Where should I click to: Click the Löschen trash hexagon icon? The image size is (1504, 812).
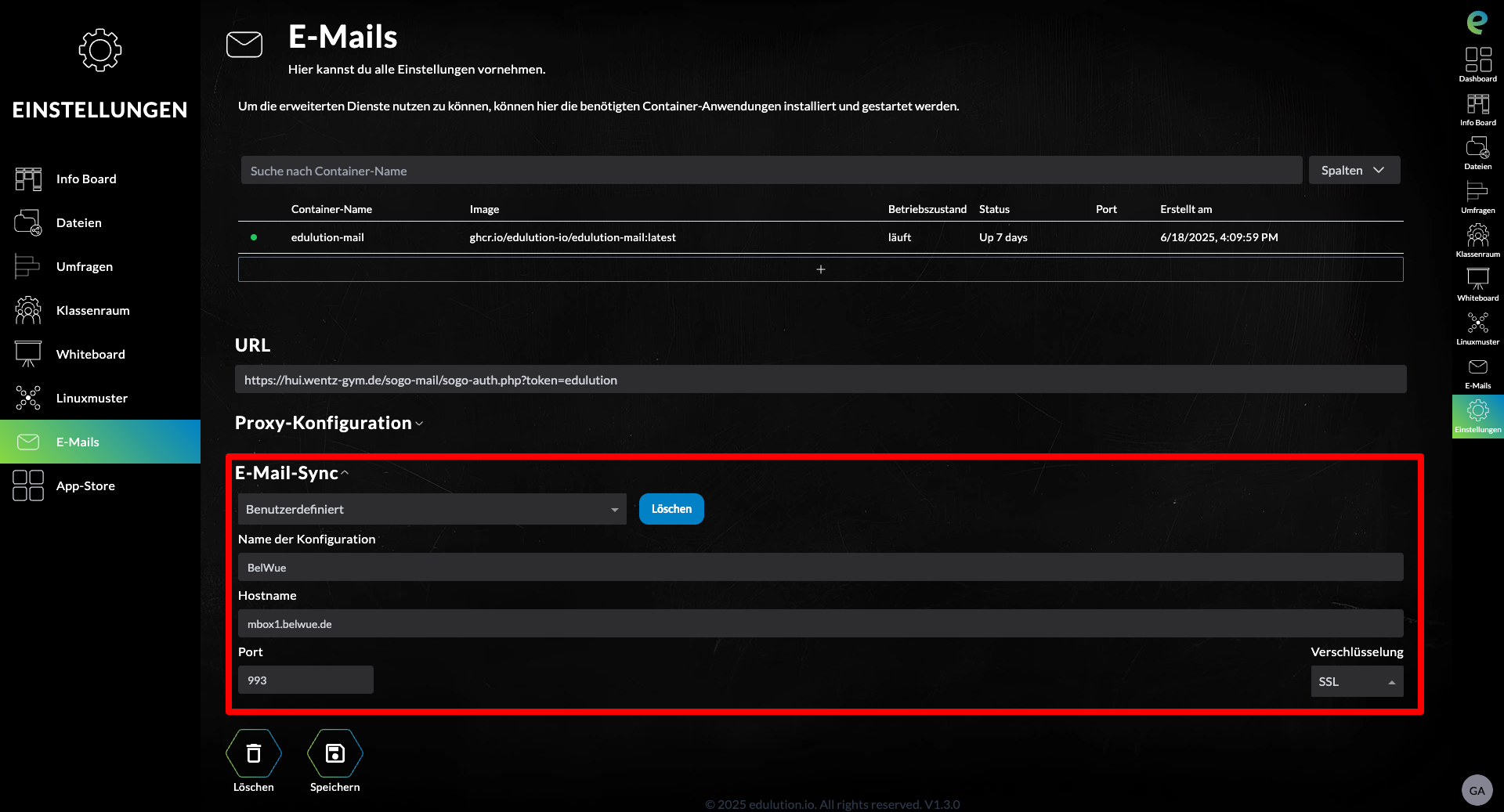[x=253, y=752]
